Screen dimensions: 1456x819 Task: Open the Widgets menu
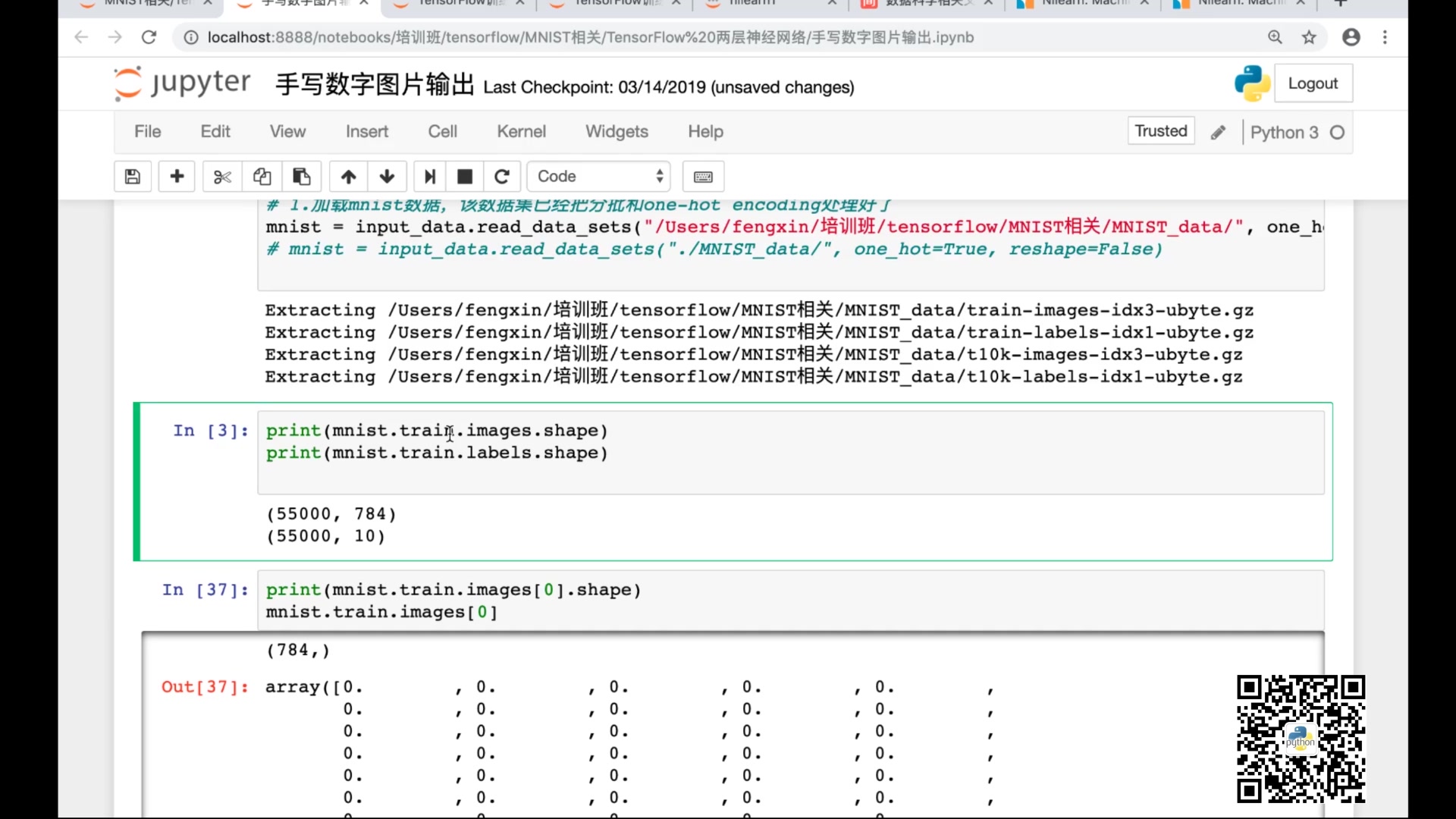[x=617, y=132]
